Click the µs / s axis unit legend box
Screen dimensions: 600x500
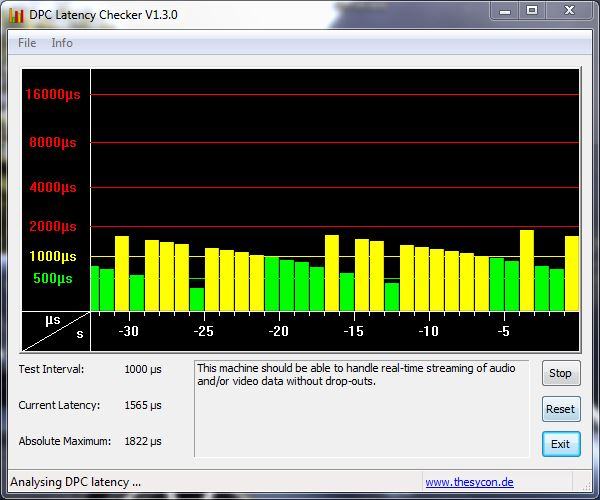tap(56, 331)
